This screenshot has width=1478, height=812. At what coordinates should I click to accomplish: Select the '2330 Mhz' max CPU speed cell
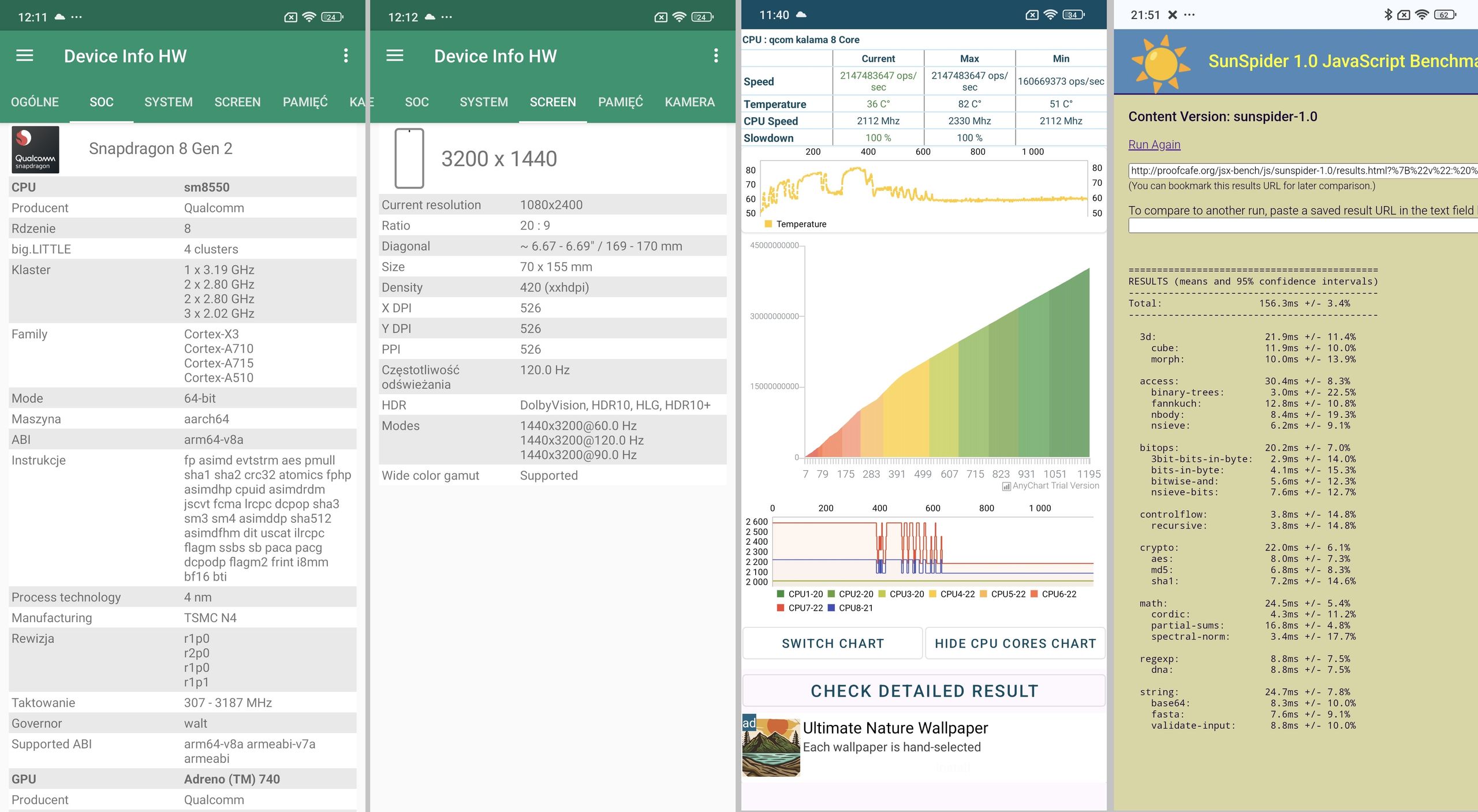click(x=970, y=121)
